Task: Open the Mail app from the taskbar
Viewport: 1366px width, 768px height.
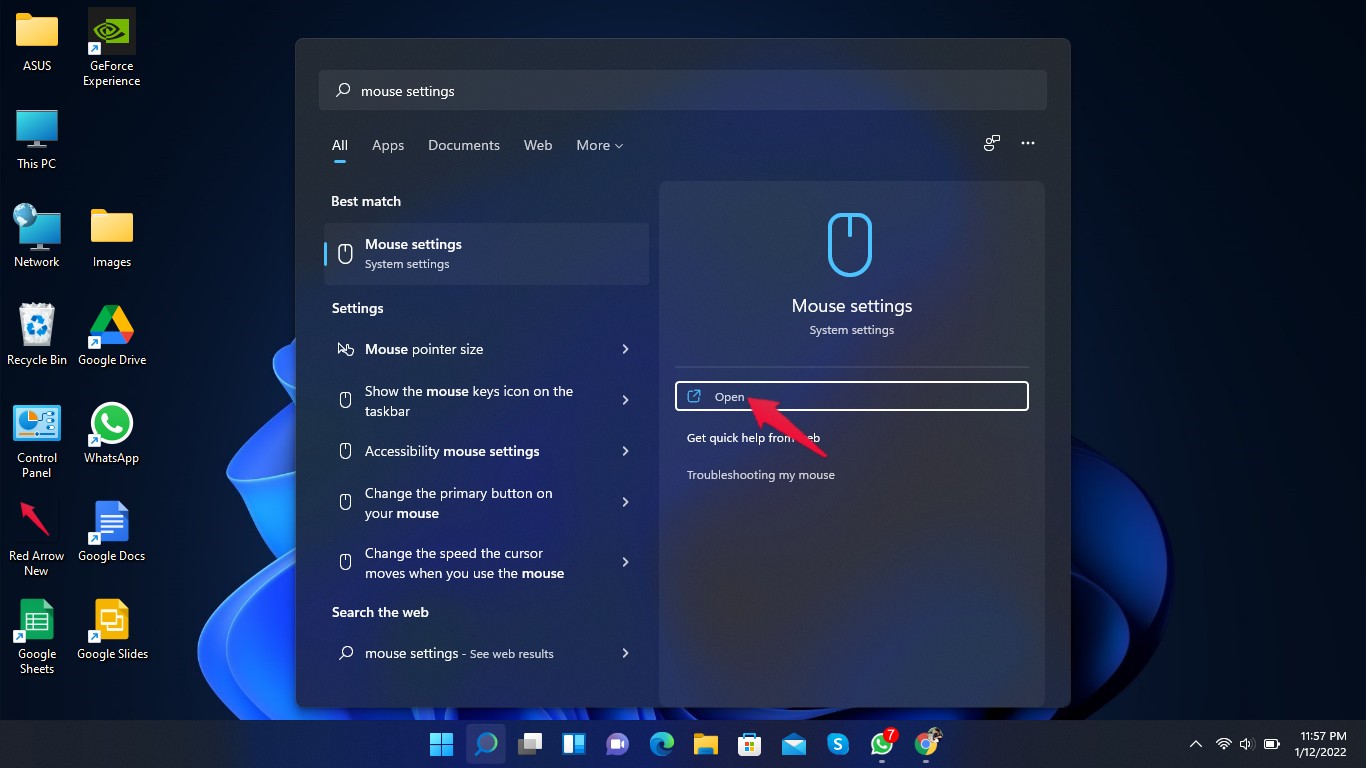Action: [794, 744]
